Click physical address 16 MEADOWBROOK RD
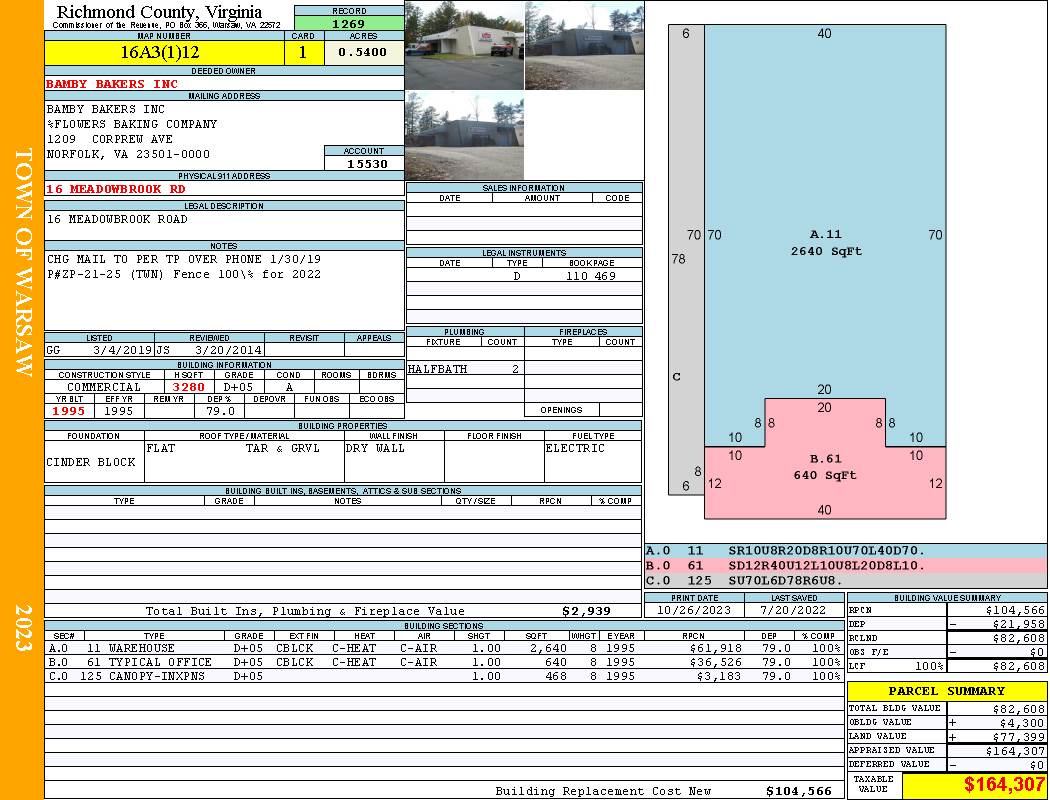This screenshot has width=1050, height=800. tap(115, 189)
